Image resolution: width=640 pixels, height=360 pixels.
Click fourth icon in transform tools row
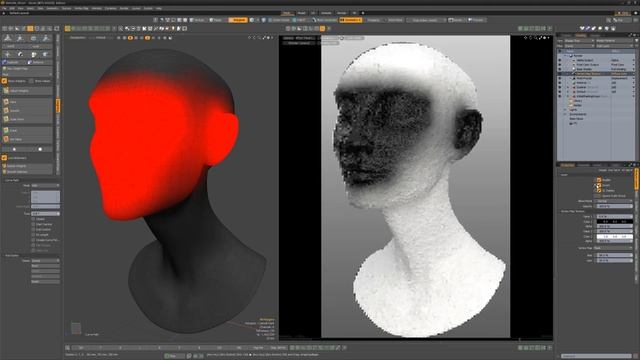[46, 54]
